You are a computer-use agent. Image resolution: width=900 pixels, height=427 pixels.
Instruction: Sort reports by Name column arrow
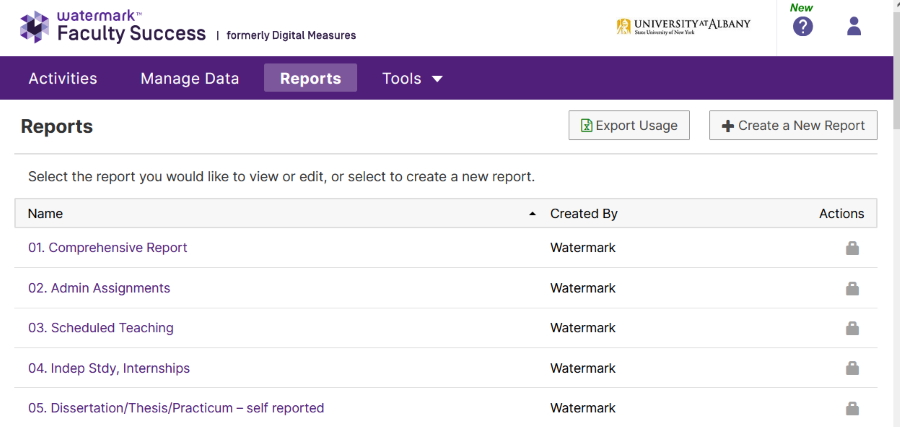pos(532,214)
